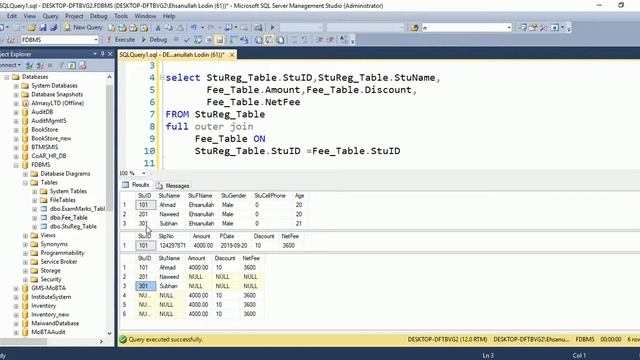Click the Object Explorer horizontal scrollbar right arrow
The height and width of the screenshot is (360, 640).
(102, 342)
